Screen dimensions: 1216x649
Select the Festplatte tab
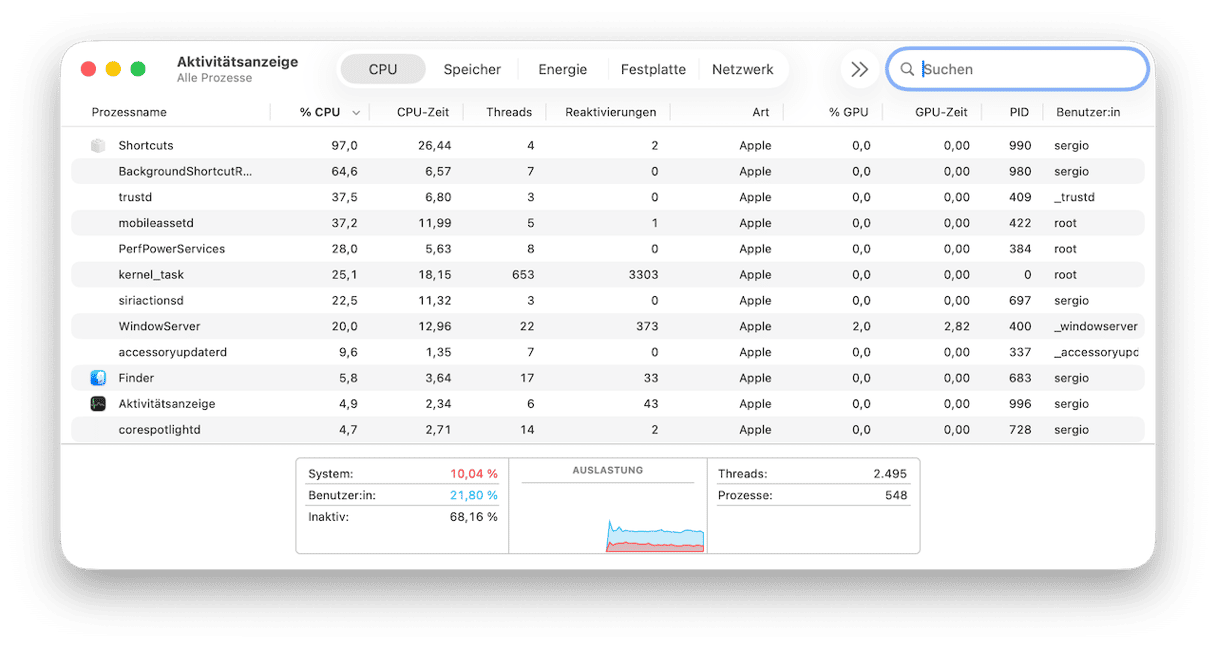pyautogui.click(x=653, y=70)
